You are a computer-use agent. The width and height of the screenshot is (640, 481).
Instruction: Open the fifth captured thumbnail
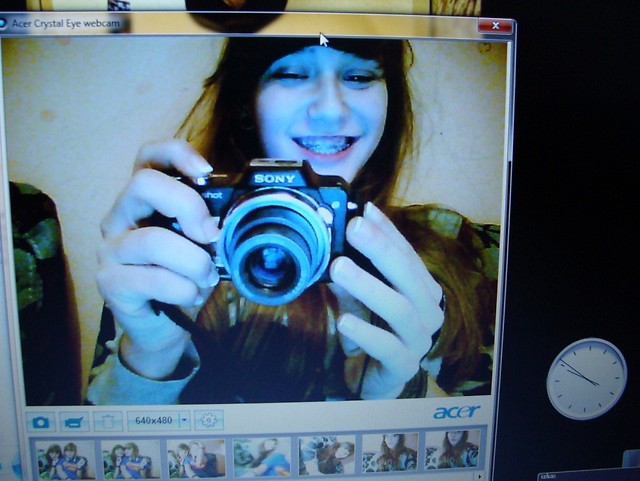coord(327,455)
